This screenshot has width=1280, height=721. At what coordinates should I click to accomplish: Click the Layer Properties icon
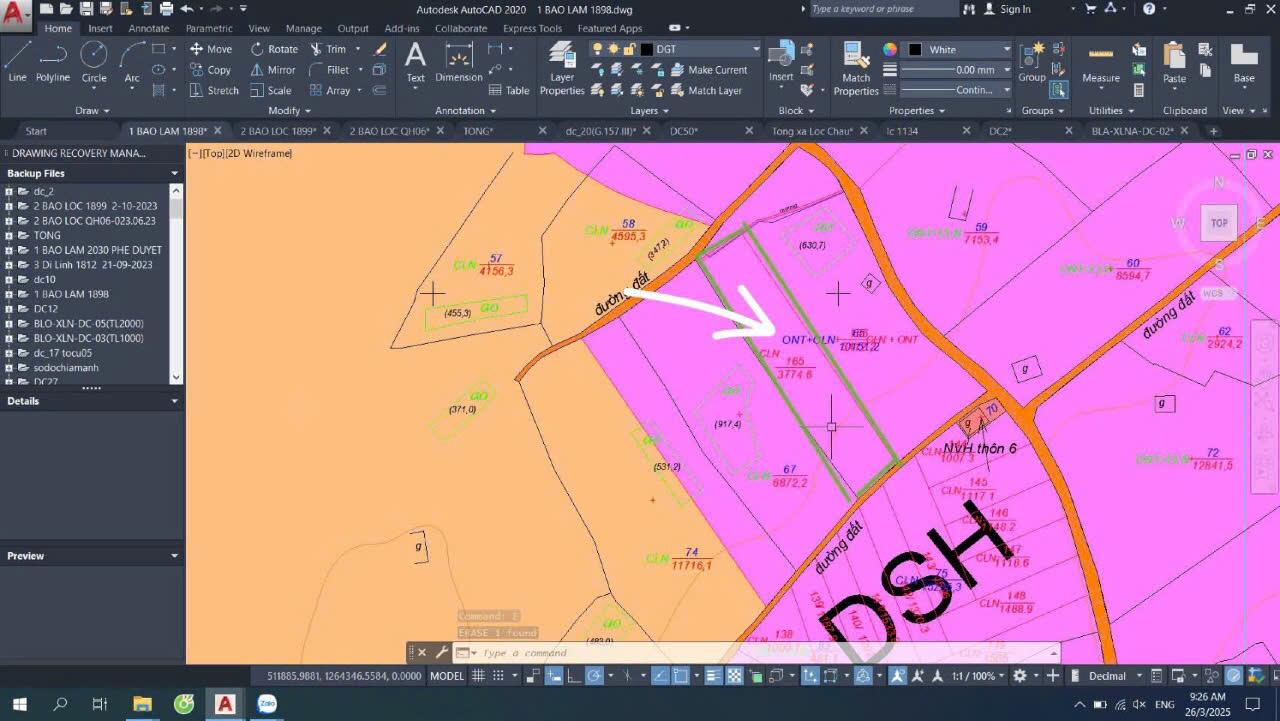(x=562, y=68)
